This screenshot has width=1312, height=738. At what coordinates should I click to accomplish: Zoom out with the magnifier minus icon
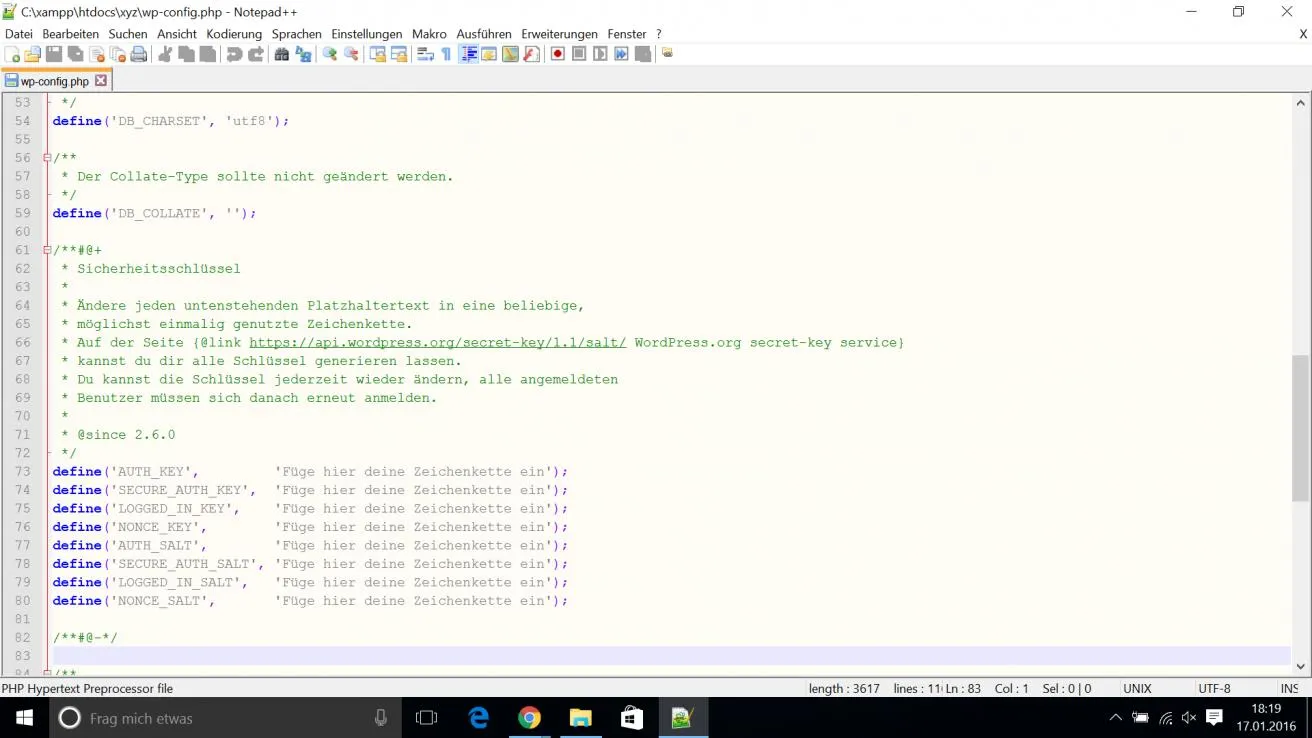351,54
